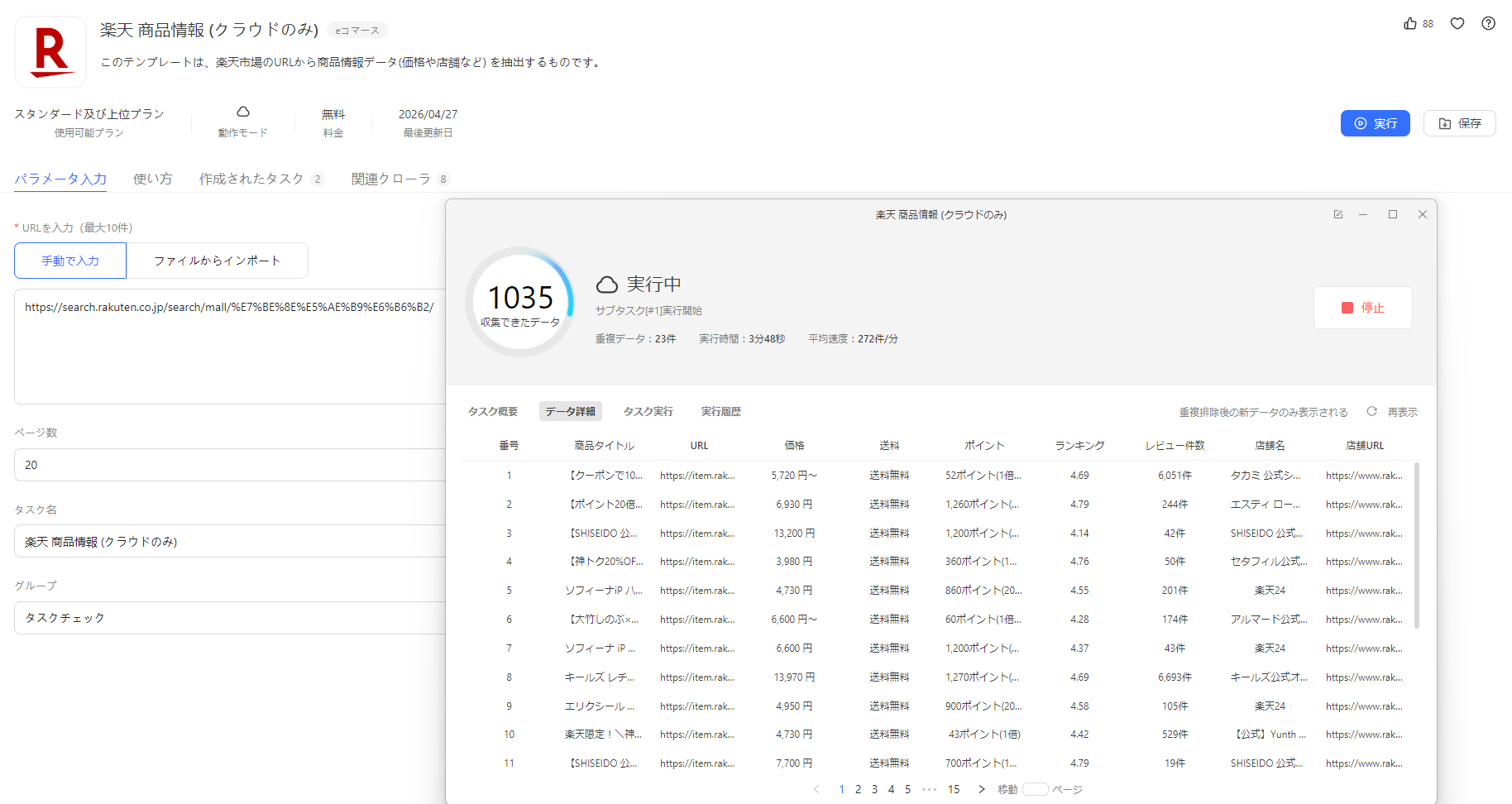Add template to favorites with heart icon

[x=1457, y=23]
